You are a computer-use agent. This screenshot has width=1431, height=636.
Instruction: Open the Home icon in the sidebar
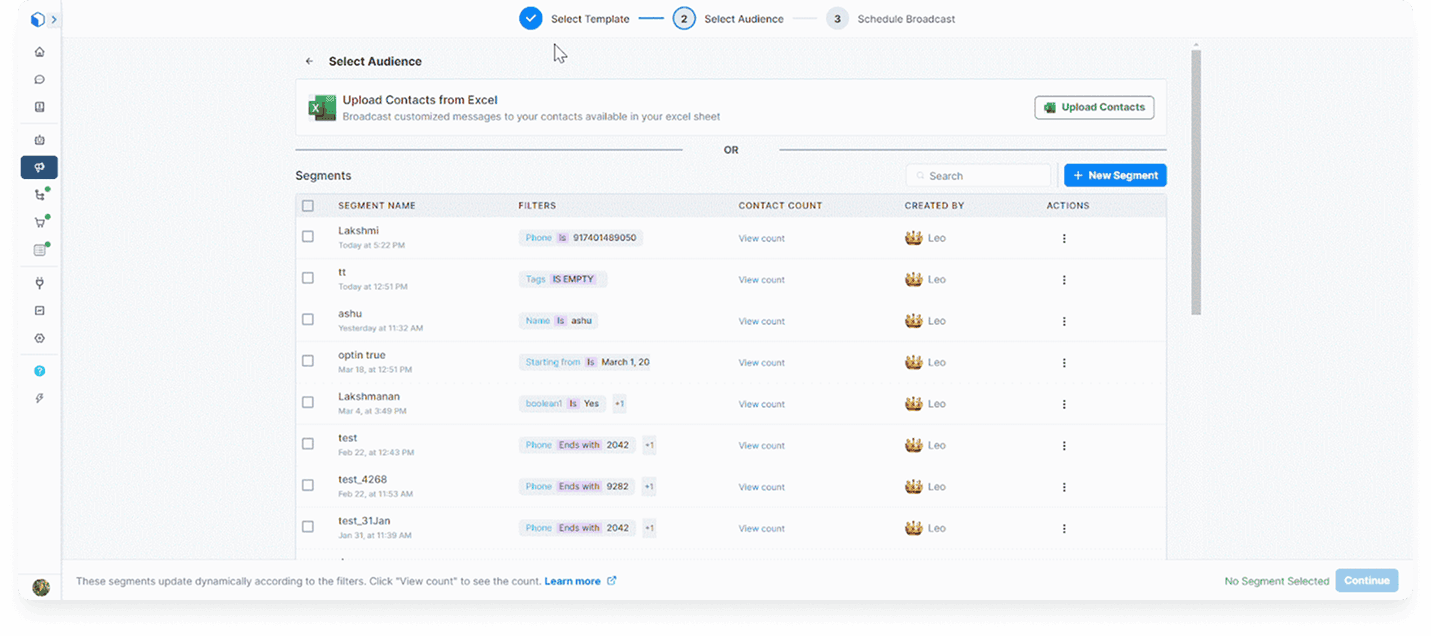point(40,52)
